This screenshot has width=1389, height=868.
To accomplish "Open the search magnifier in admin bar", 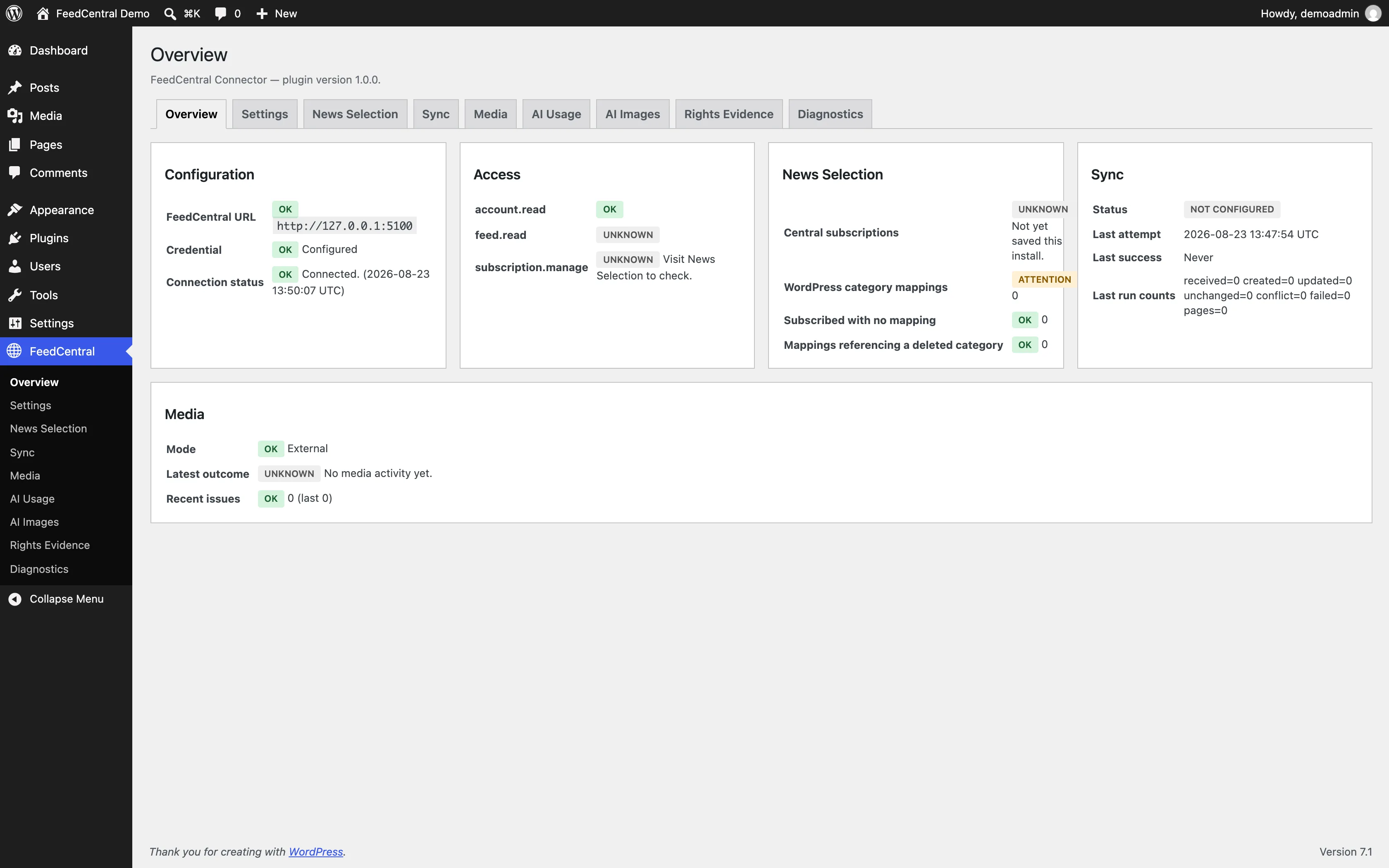I will coord(170,13).
